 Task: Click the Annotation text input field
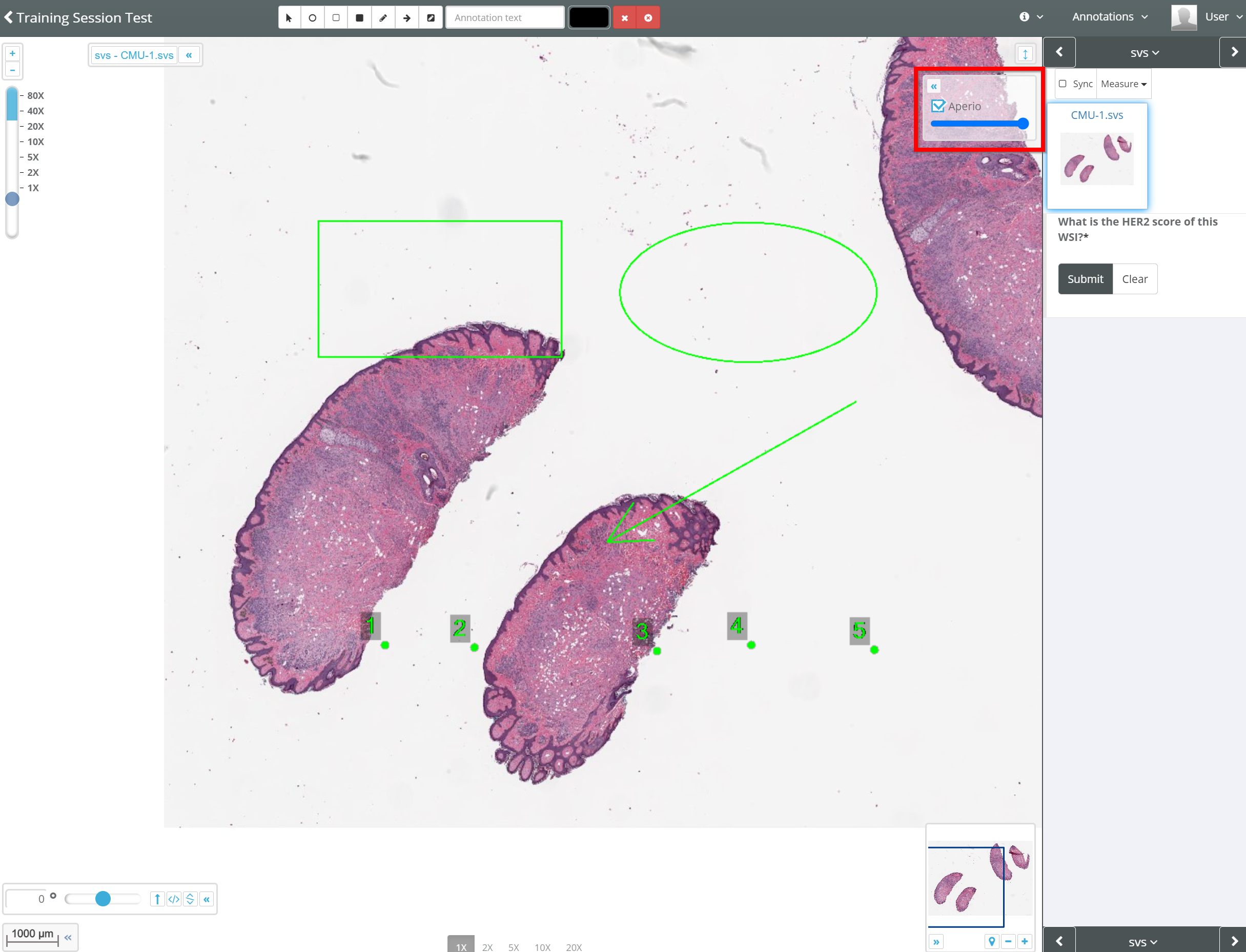click(x=504, y=17)
